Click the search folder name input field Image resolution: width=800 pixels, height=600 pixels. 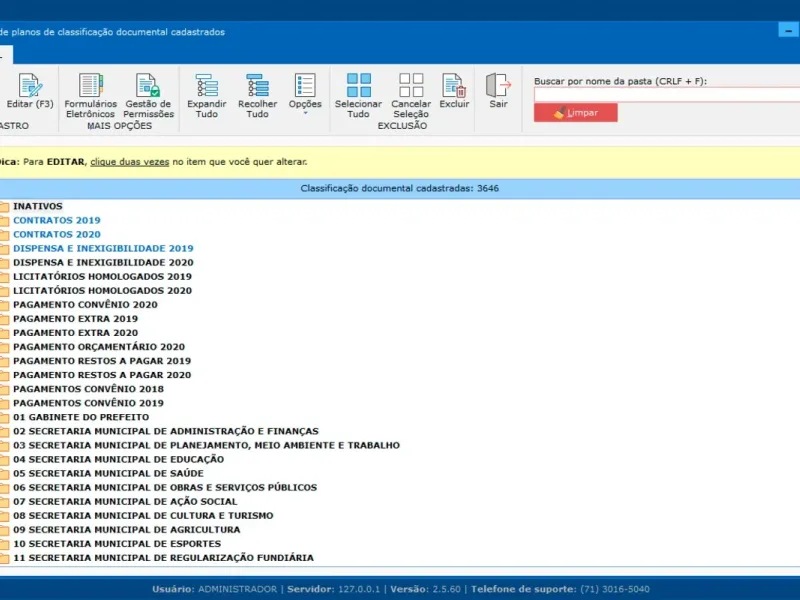coord(666,94)
